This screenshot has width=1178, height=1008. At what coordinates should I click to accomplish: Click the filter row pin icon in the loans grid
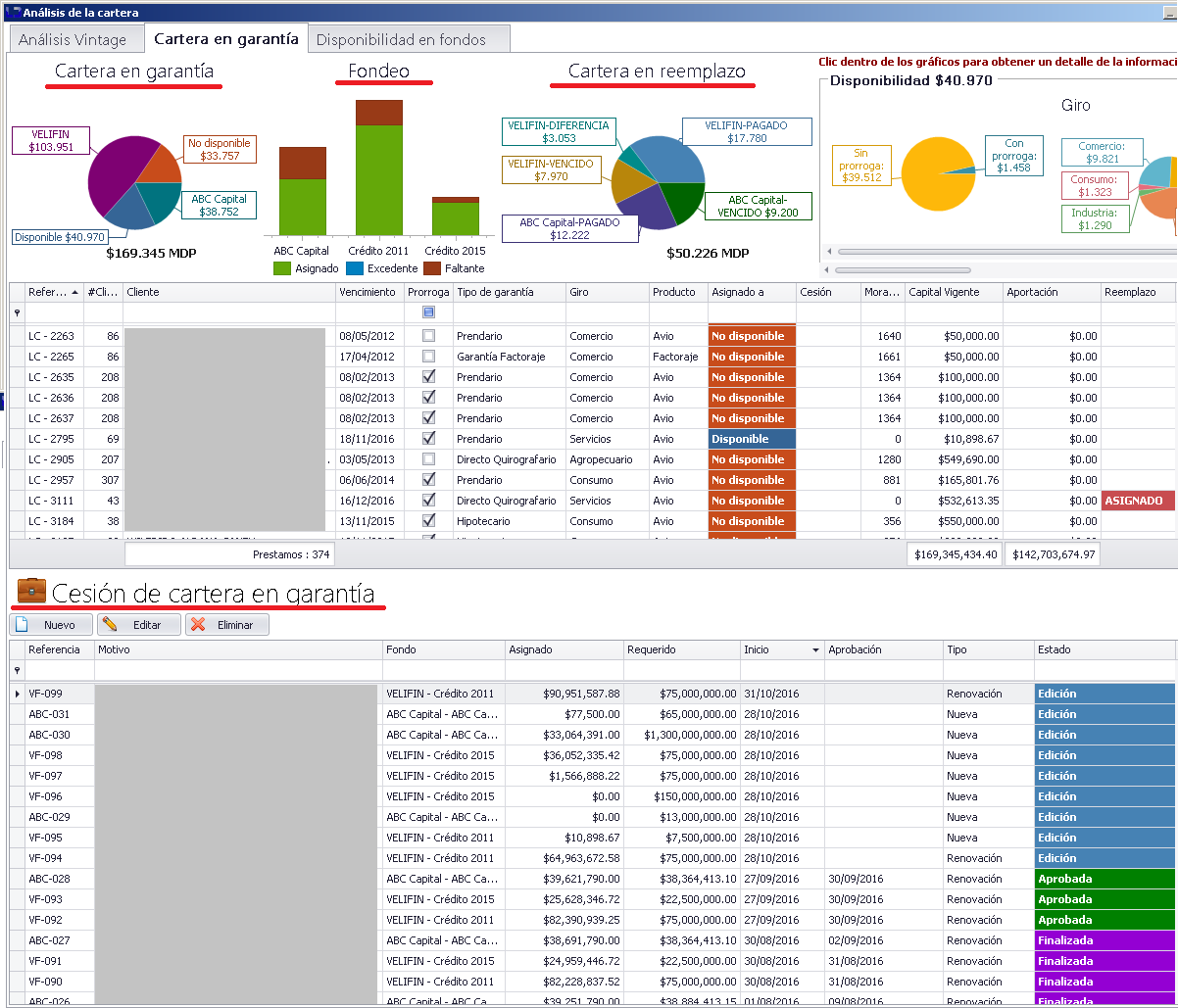[17, 312]
